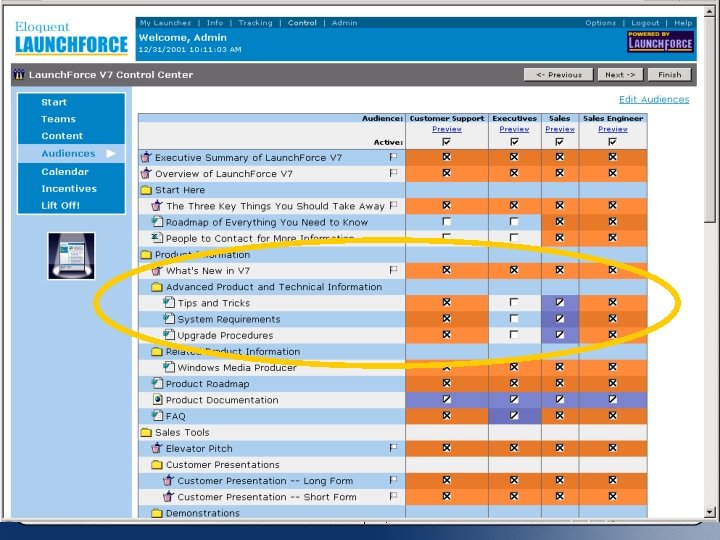720x540 pixels.
Task: Click the Elevator Pitch row icon
Action: (x=157, y=448)
